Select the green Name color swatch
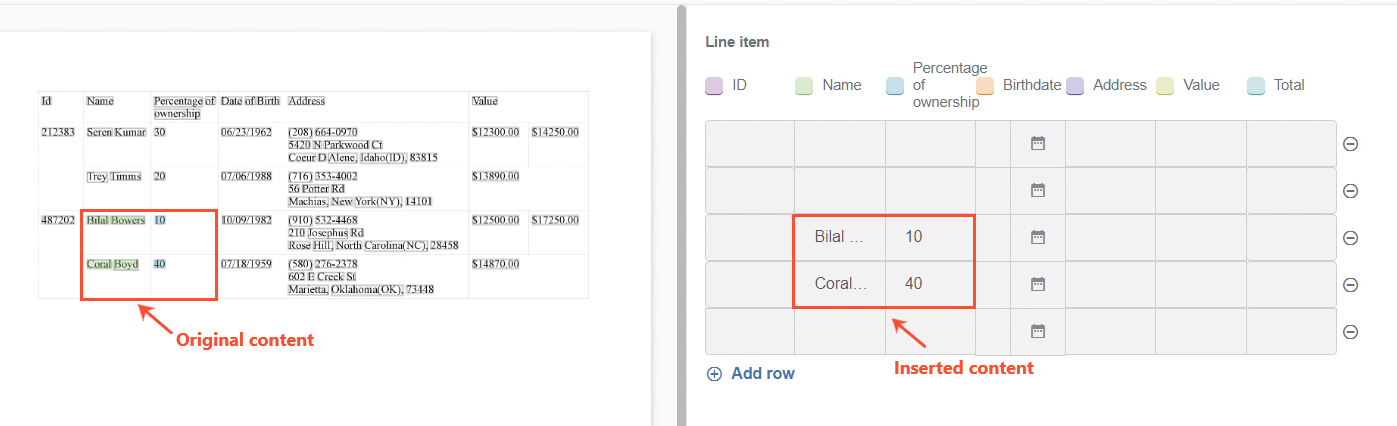The width and height of the screenshot is (1397, 426). click(804, 86)
